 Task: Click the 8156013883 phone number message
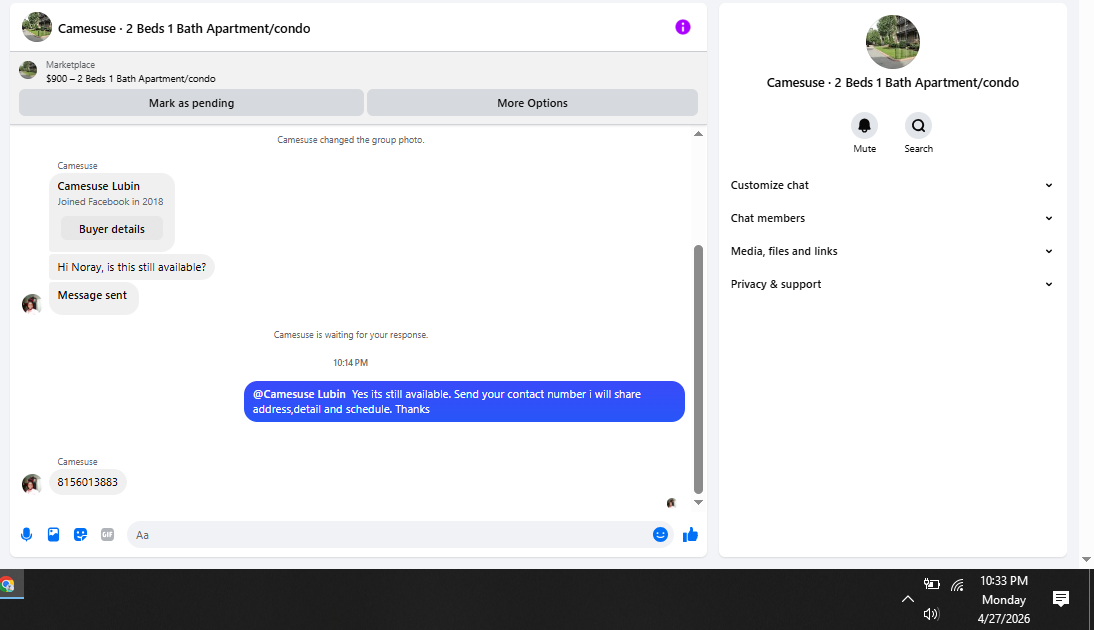click(87, 482)
